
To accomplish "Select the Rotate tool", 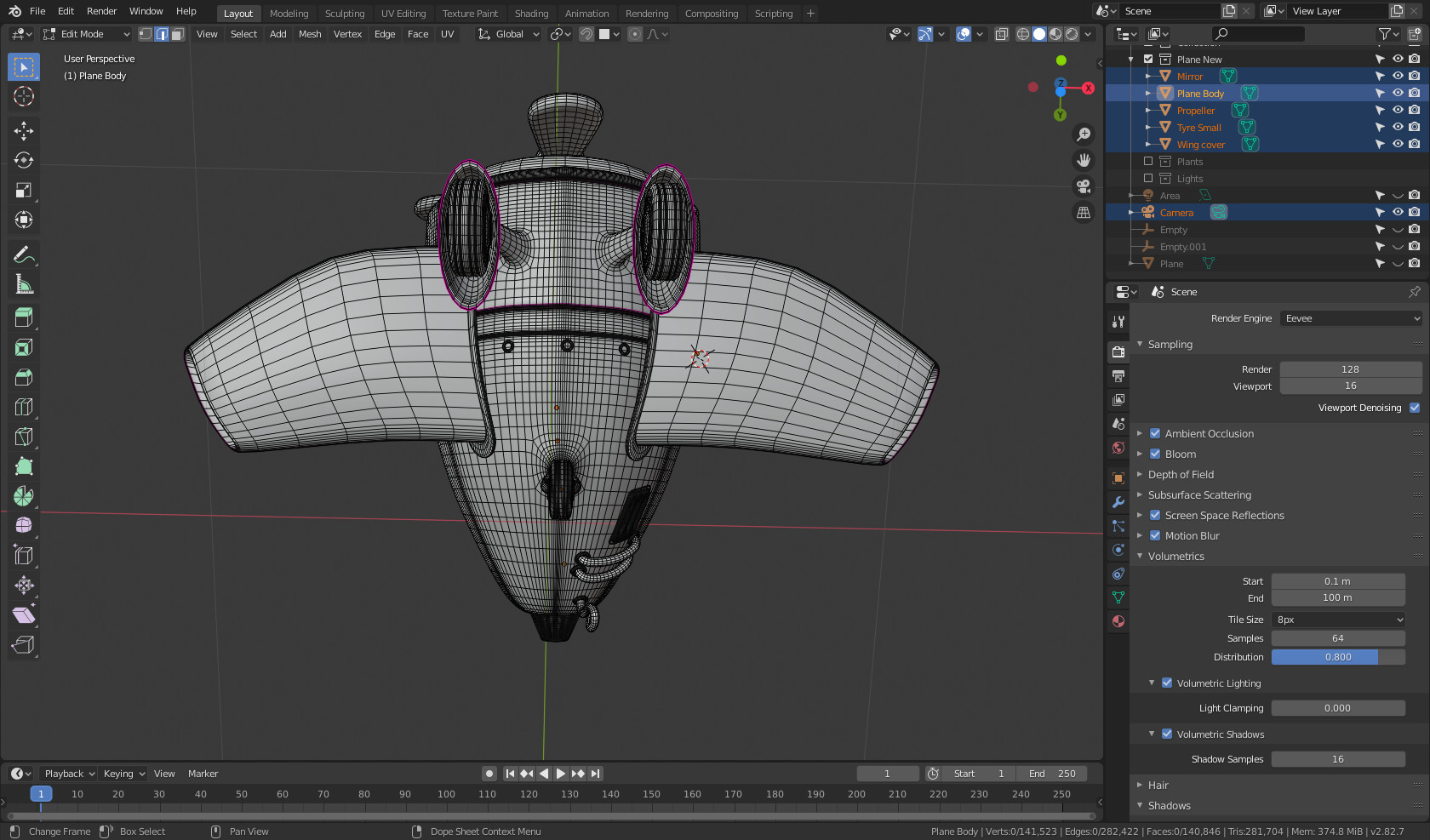I will coord(23,160).
